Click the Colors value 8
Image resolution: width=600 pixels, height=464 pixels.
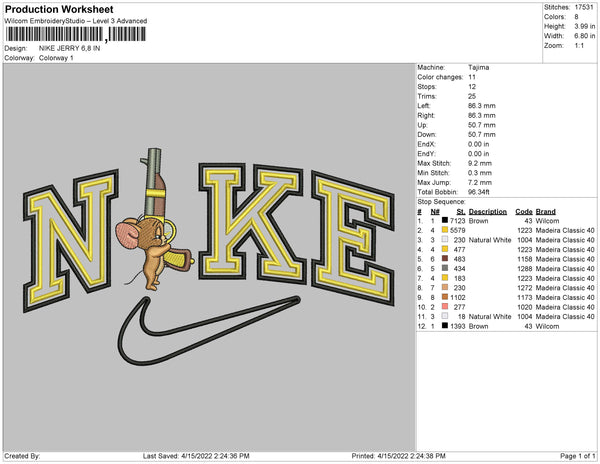point(576,17)
